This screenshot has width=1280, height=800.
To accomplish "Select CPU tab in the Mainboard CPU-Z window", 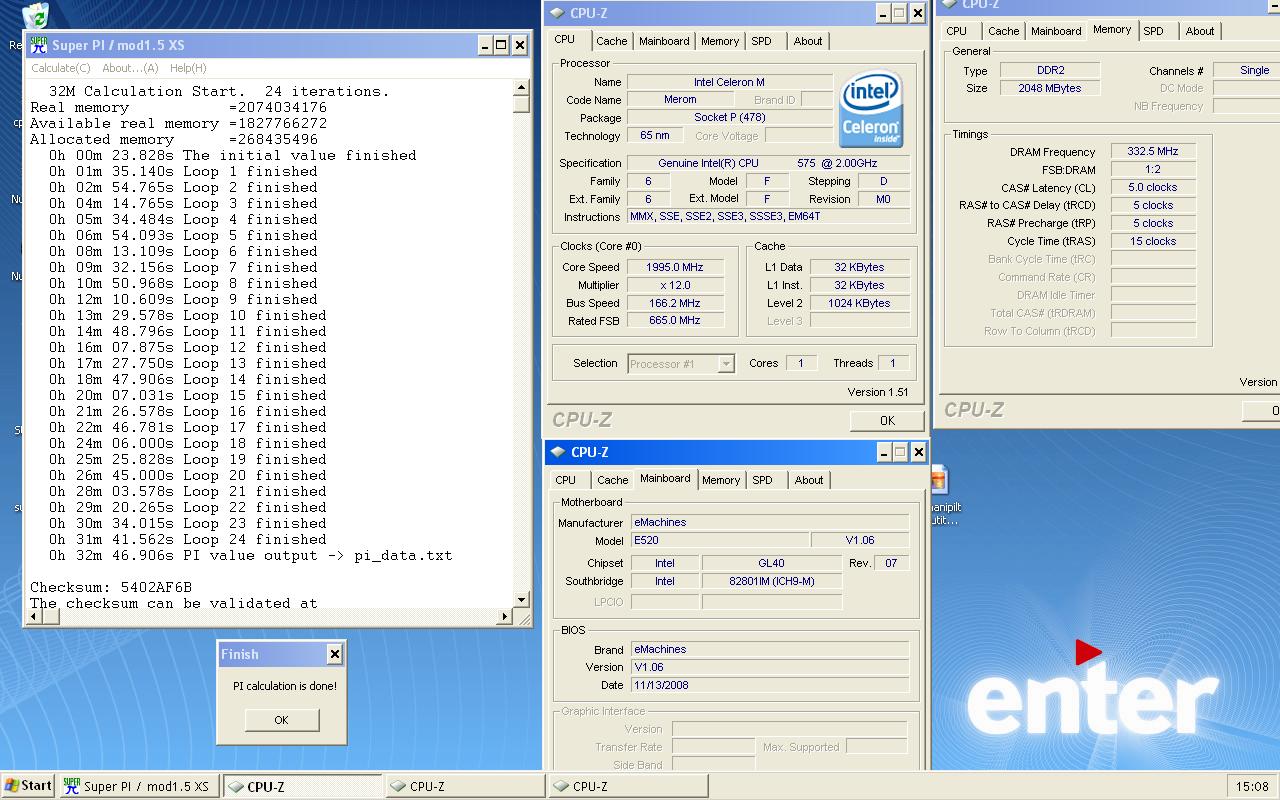I will point(566,480).
